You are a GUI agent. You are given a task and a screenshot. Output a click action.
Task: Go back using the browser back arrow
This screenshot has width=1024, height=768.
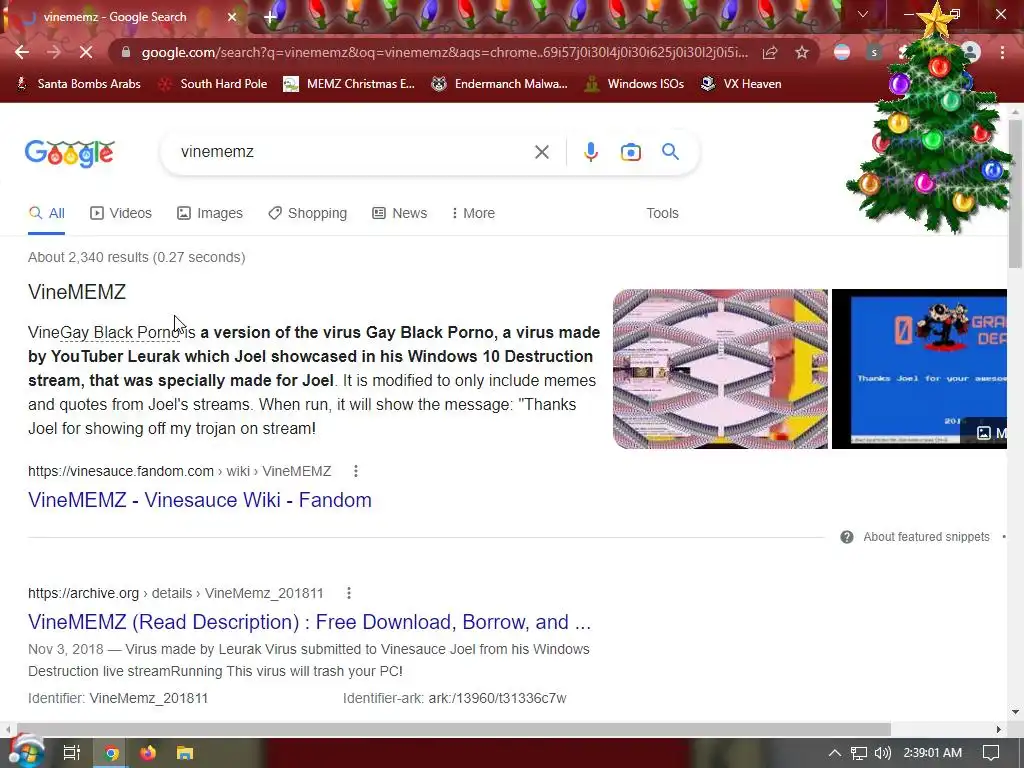[x=22, y=52]
